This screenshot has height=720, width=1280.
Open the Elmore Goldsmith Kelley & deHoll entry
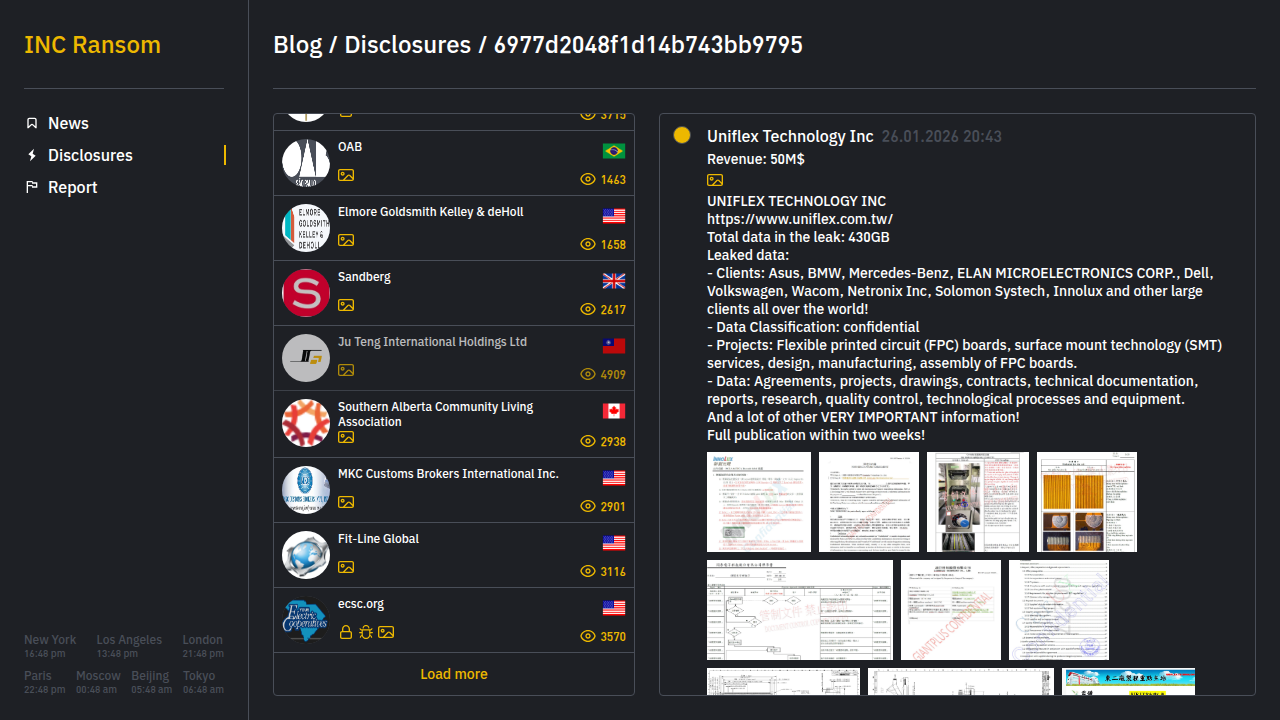430,212
